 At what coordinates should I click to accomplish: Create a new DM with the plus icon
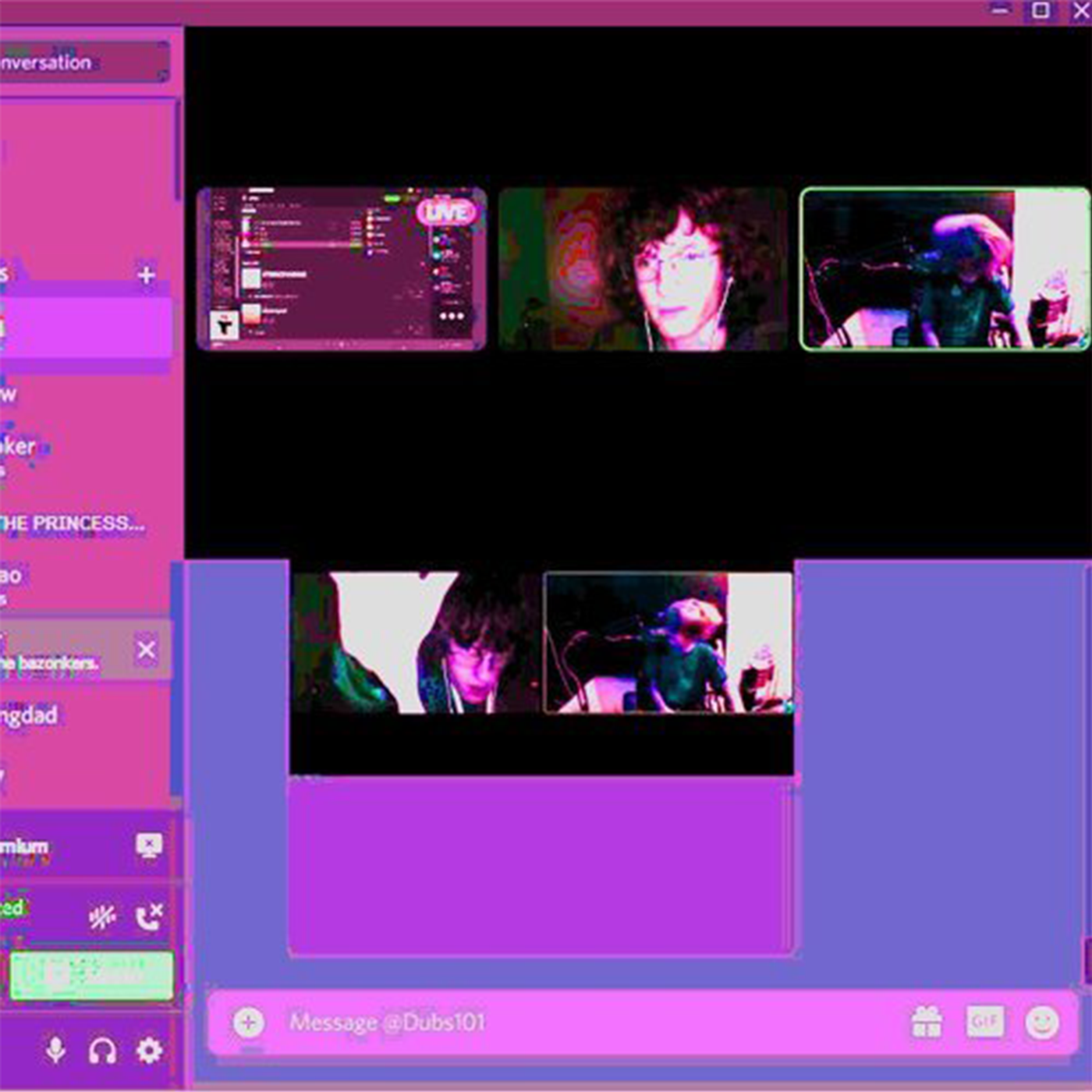point(146,275)
